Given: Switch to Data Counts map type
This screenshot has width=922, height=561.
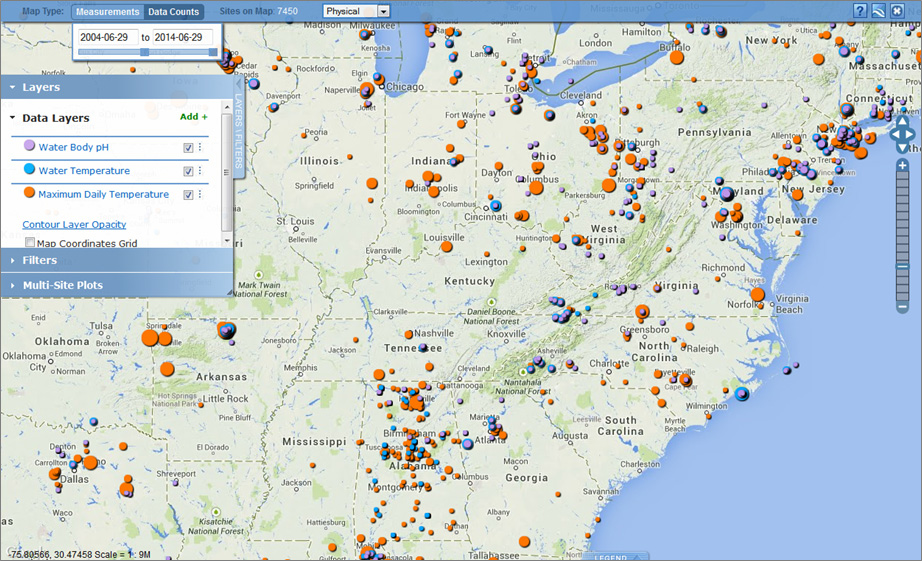Looking at the screenshot, I should (173, 12).
